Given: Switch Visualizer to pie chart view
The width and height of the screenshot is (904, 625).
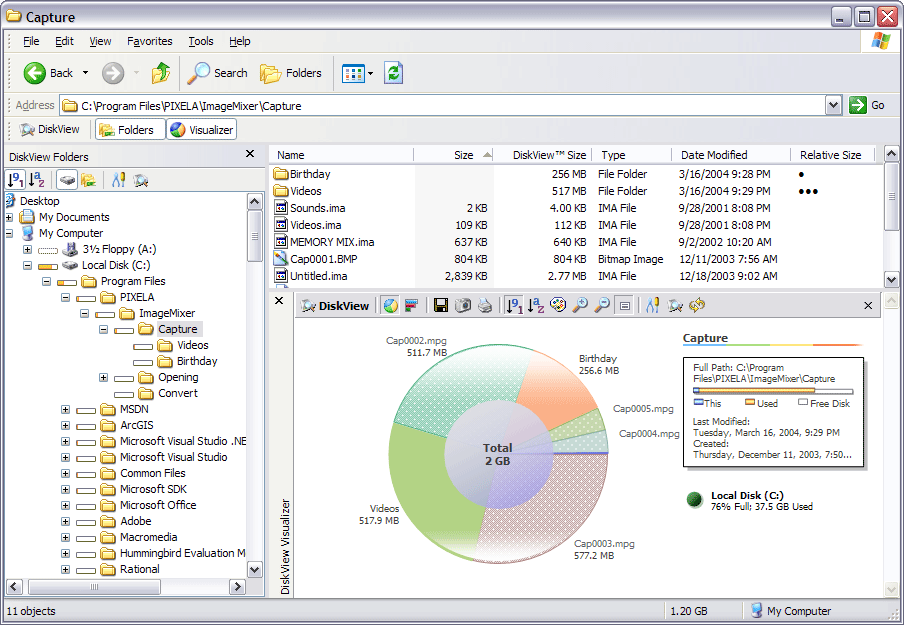Looking at the screenshot, I should point(391,306).
